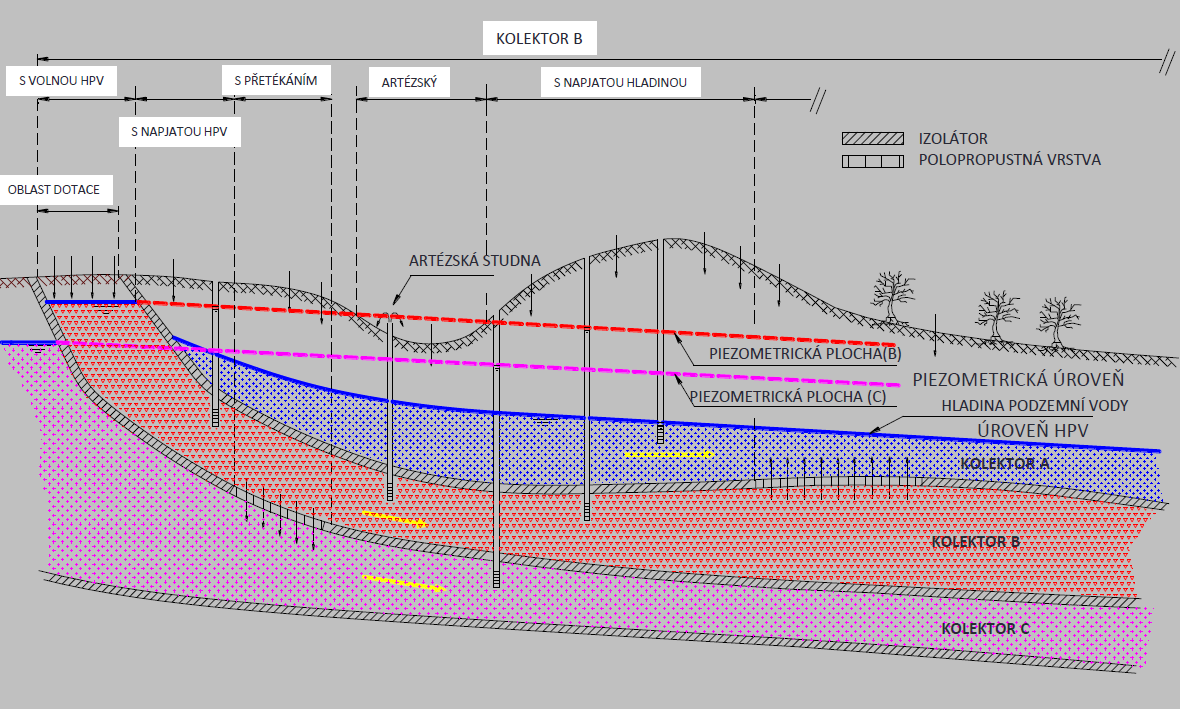Viewport: 1180px width, 709px height.
Task: Select the S NAPJATOU HPV label box
Action: pyautogui.click(x=179, y=132)
